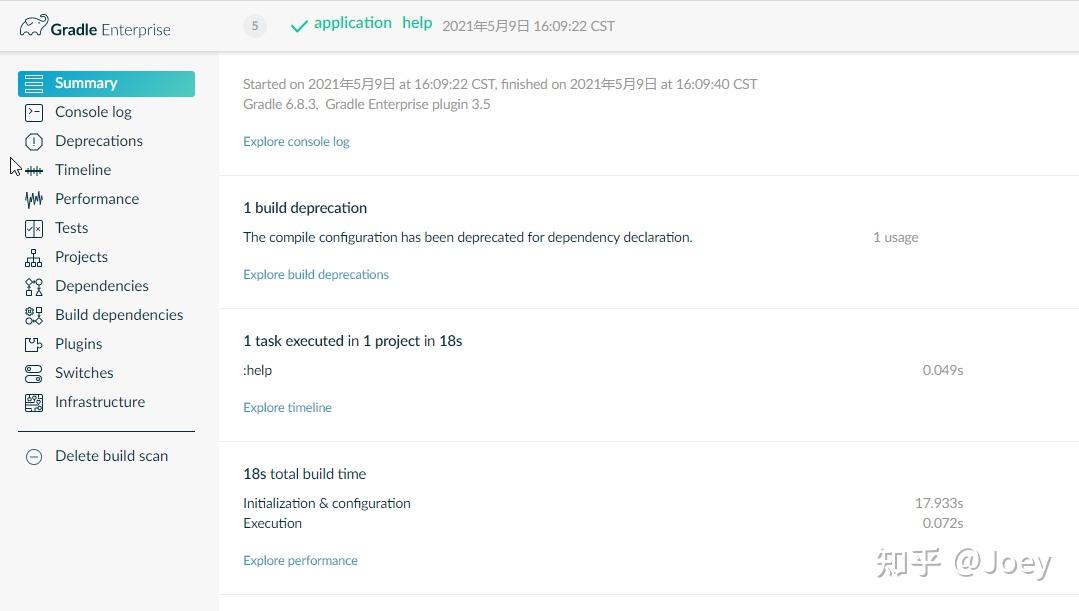Click the Projects hierarchy icon
Screen dimensions: 1079x611
(34, 257)
